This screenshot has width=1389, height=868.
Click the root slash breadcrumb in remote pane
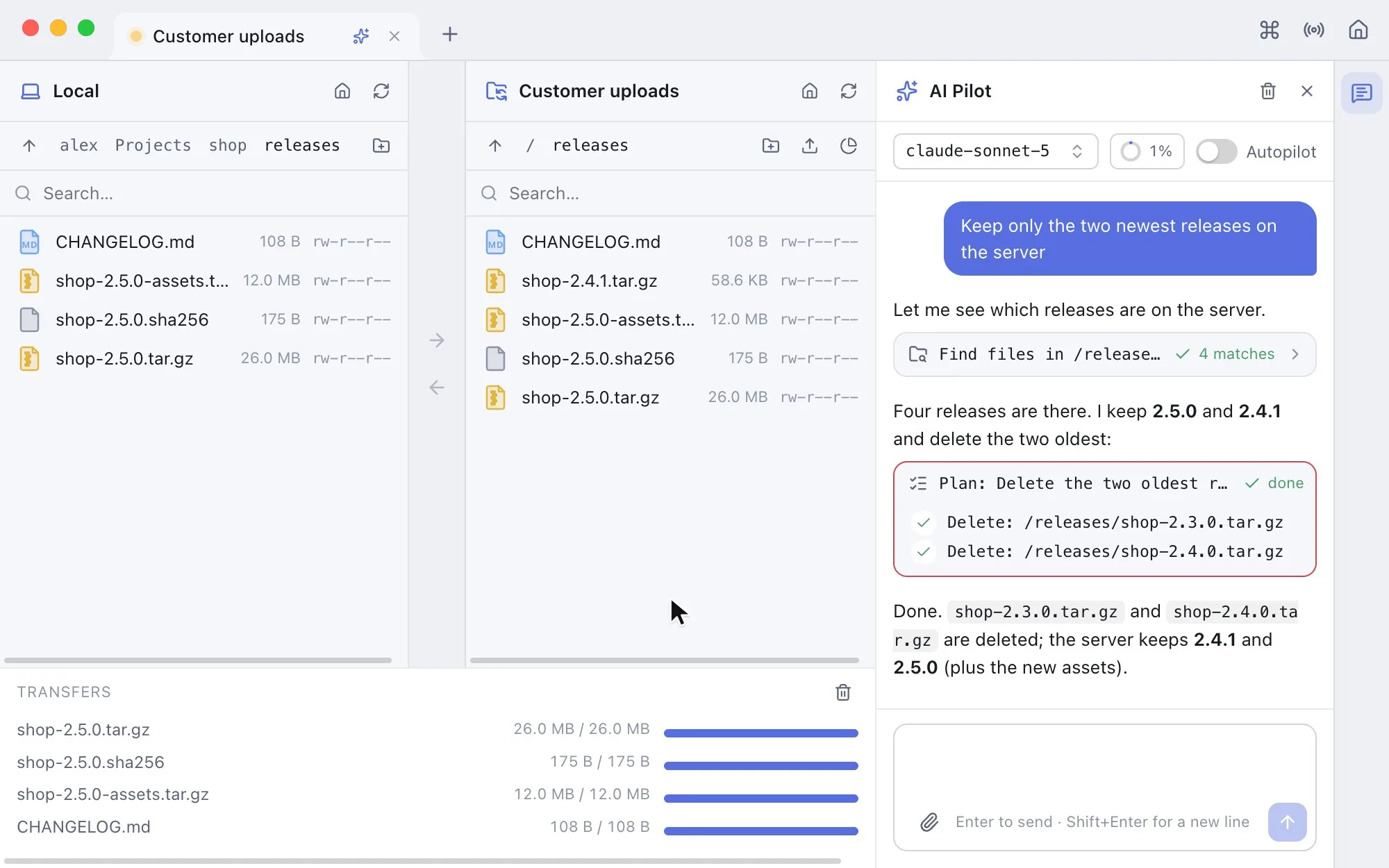coord(530,146)
